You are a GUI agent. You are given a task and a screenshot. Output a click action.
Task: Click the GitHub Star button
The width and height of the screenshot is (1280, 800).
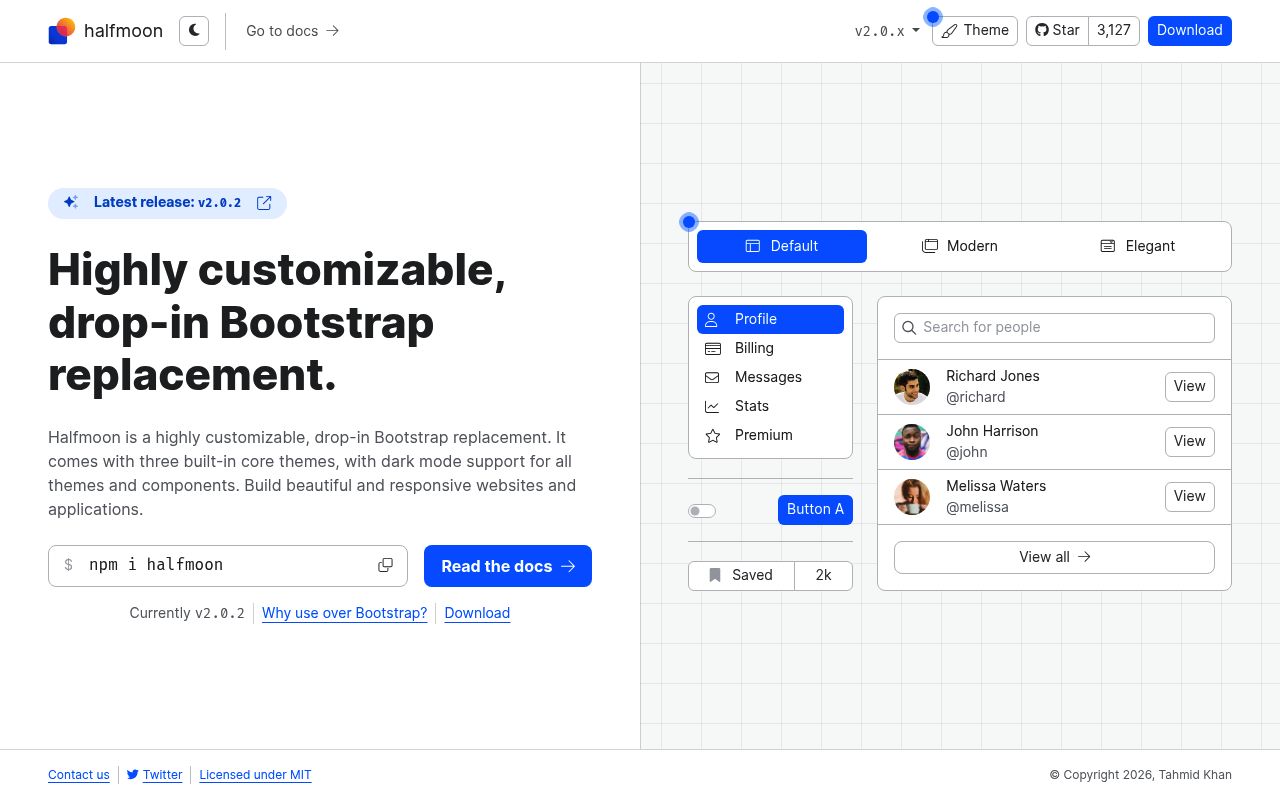click(1057, 31)
